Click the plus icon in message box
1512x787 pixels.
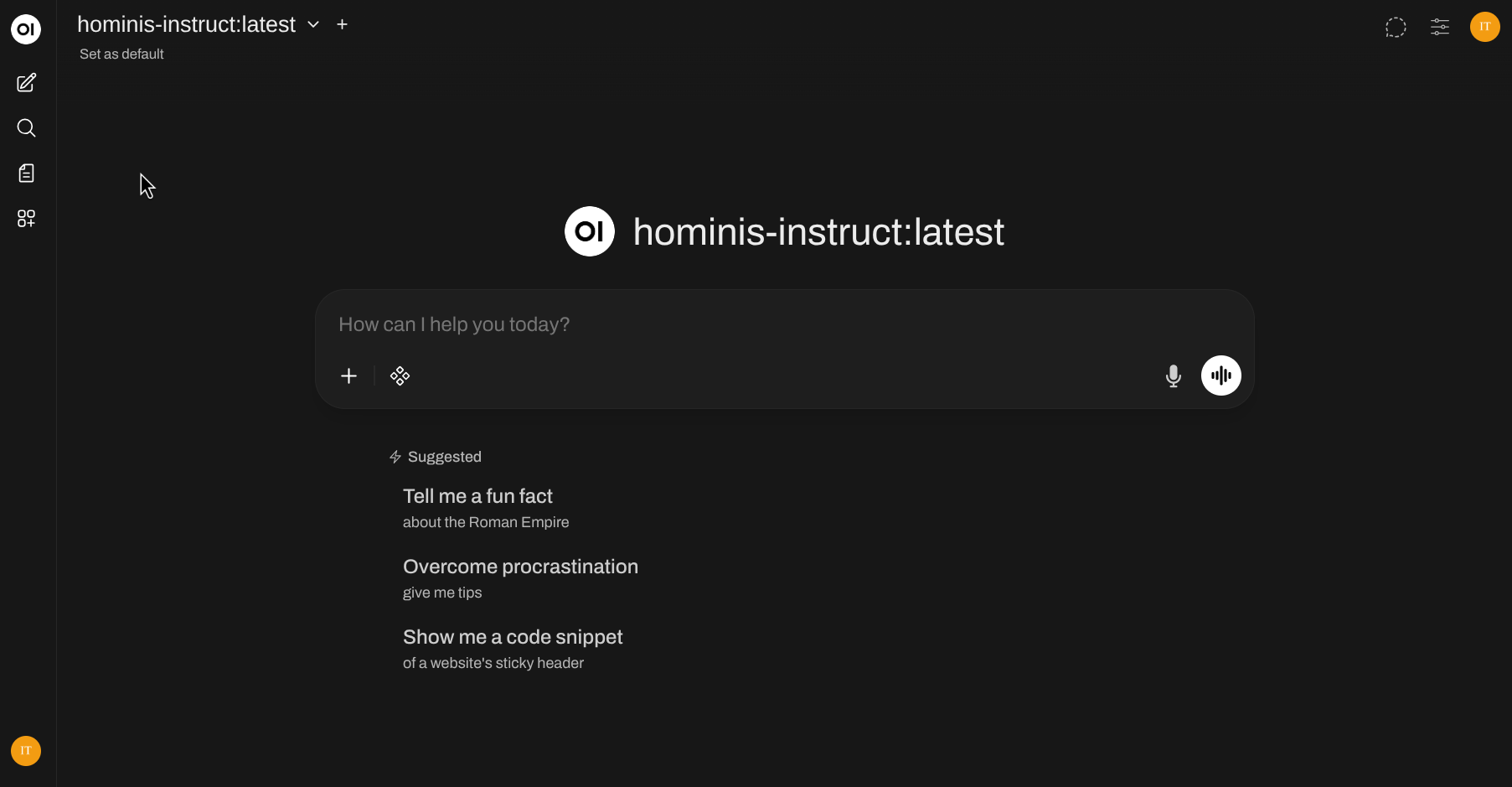(348, 375)
